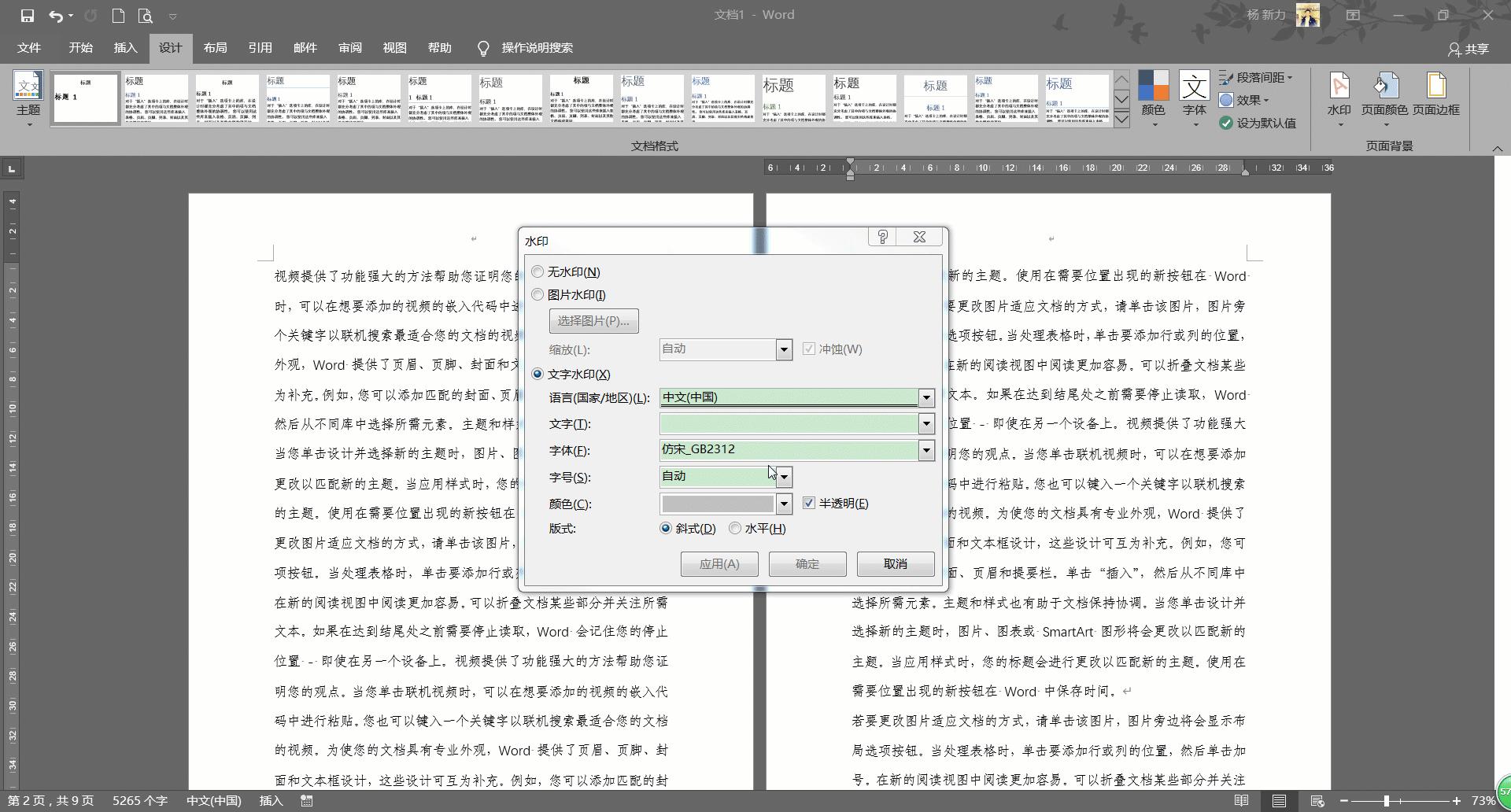This screenshot has height=812, width=1511.
Task: Open the Themes (主题) gallery
Action: click(28, 93)
